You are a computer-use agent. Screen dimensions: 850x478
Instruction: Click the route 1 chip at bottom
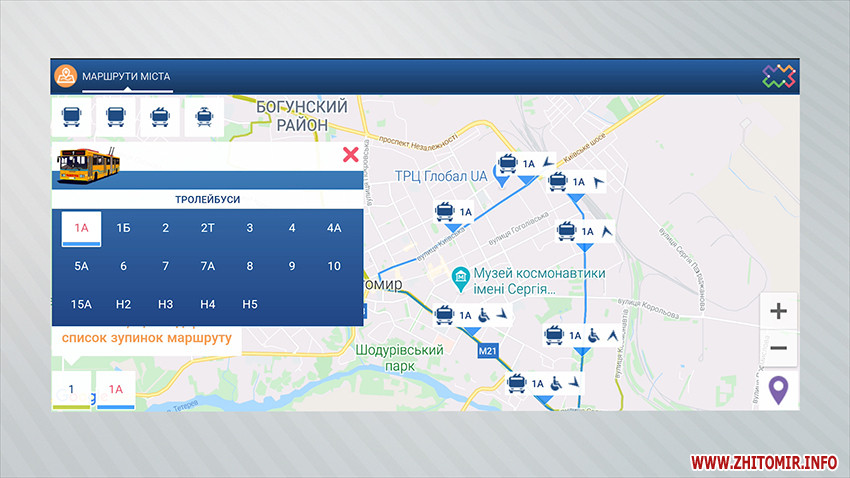(71, 389)
